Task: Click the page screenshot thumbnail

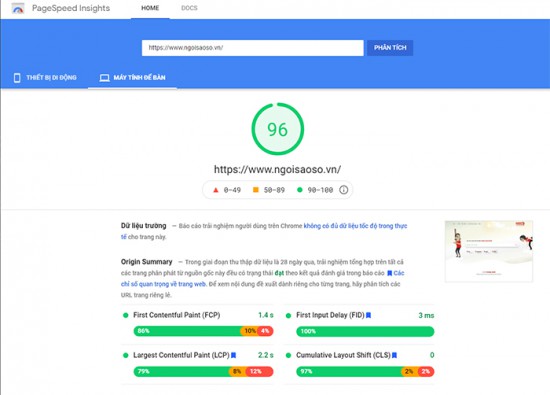Action: coord(489,251)
